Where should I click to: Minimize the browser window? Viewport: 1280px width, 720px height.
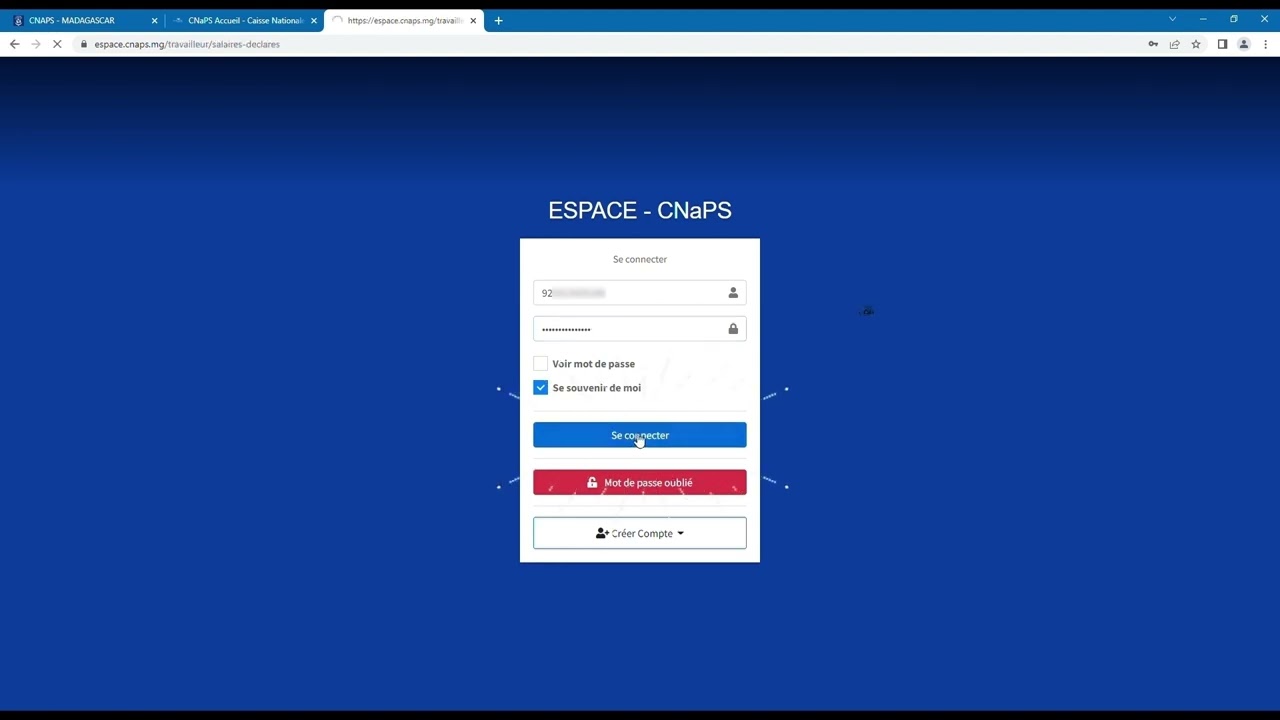[1203, 19]
